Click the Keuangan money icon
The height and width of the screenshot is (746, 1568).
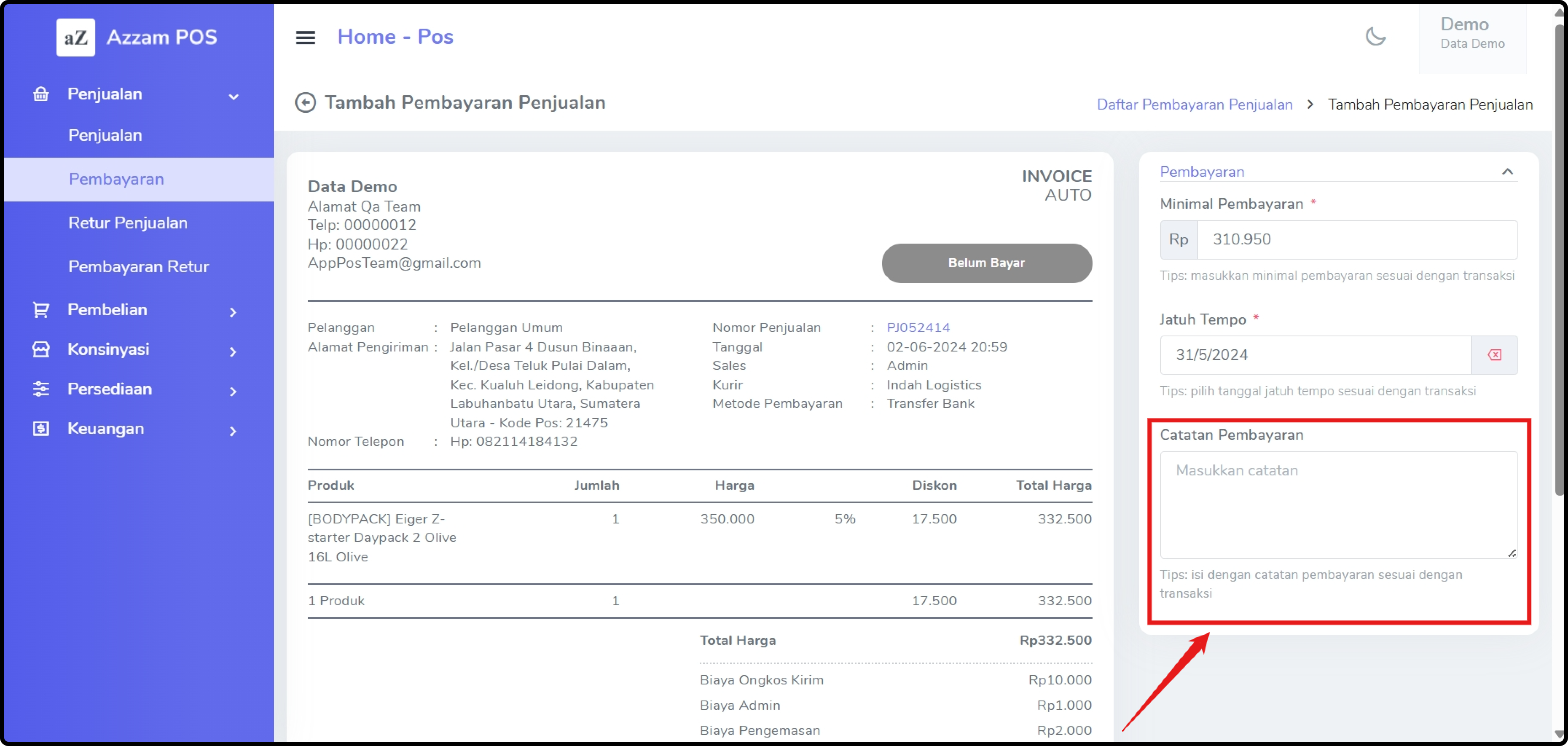click(x=41, y=428)
